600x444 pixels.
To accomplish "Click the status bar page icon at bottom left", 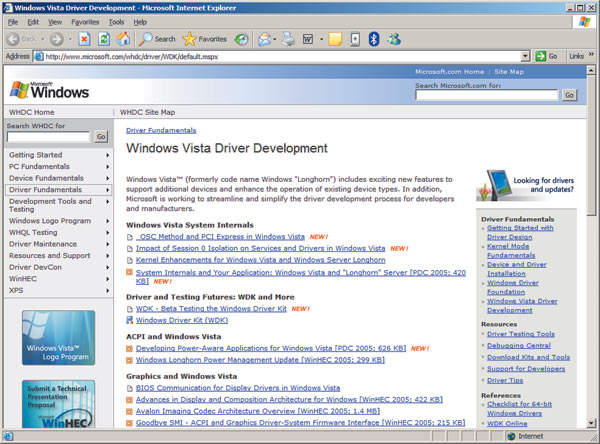I will [8, 436].
